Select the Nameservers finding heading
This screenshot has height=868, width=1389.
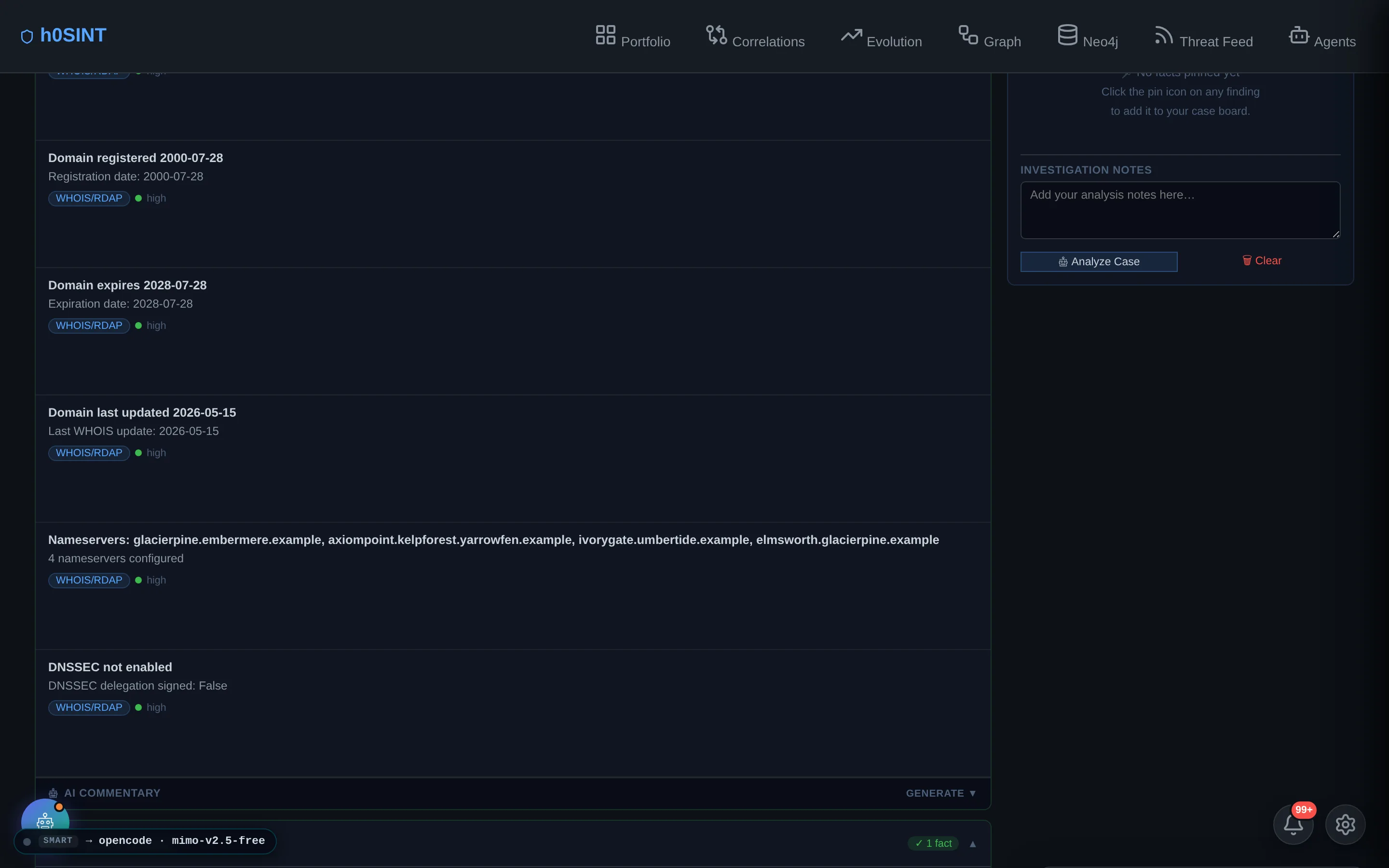(x=493, y=540)
